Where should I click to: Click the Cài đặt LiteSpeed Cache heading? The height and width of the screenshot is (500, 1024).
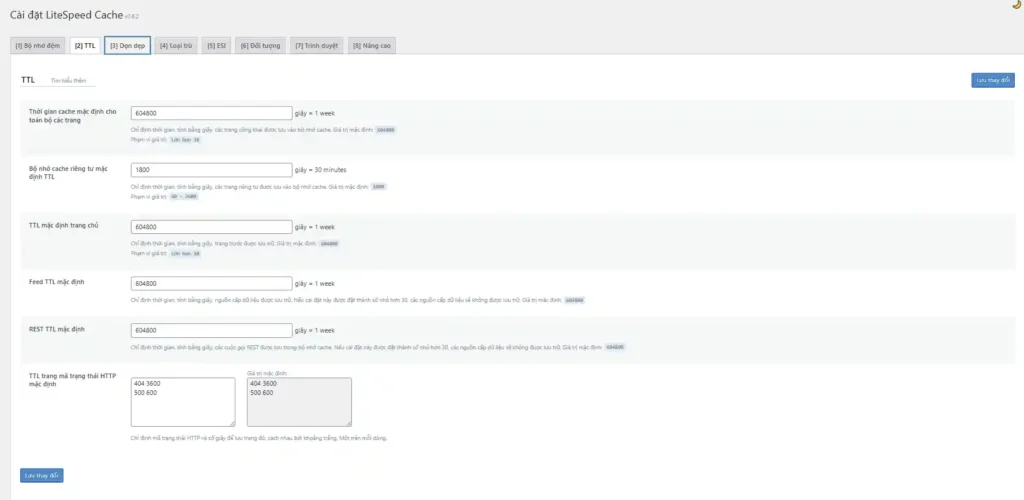67,14
